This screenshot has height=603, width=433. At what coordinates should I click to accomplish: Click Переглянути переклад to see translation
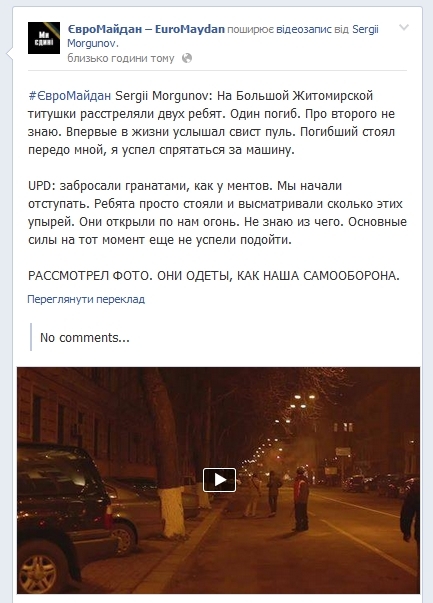[x=86, y=299]
